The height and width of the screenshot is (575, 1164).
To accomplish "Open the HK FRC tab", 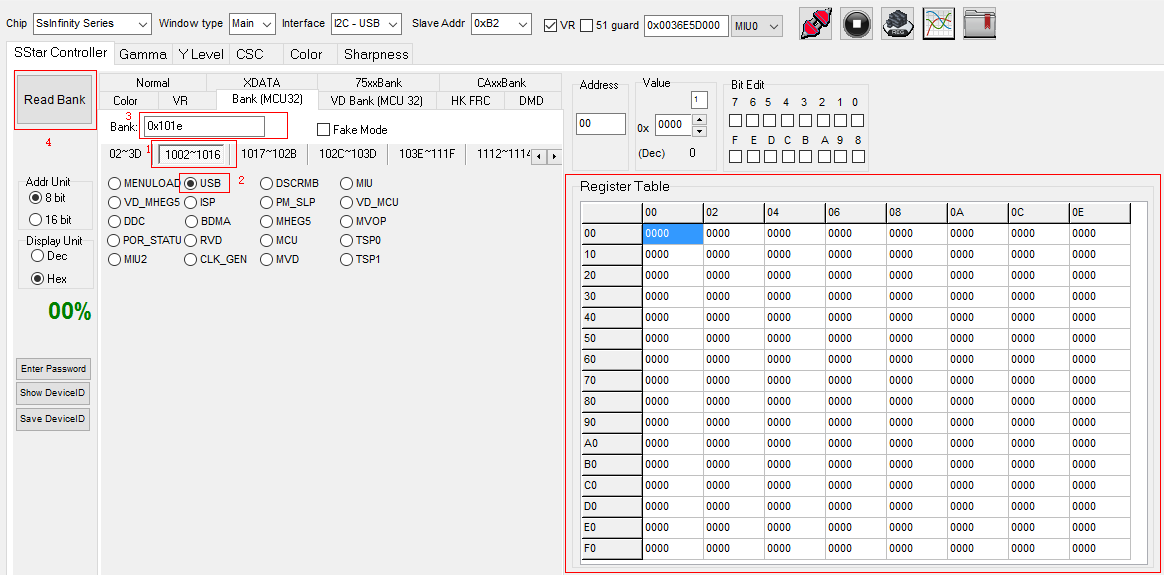I will (470, 100).
